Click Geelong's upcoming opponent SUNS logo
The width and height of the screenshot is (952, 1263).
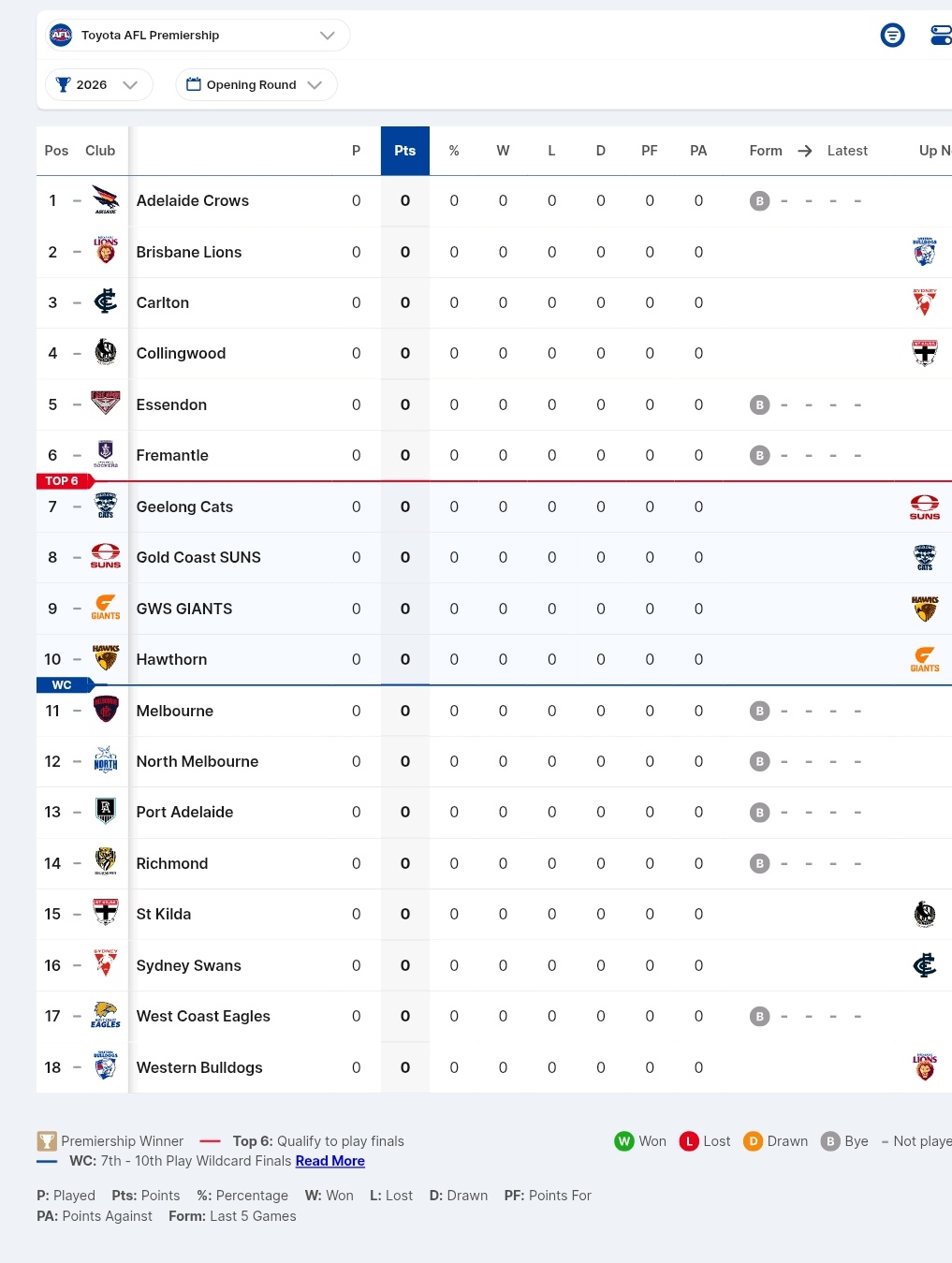click(x=924, y=507)
